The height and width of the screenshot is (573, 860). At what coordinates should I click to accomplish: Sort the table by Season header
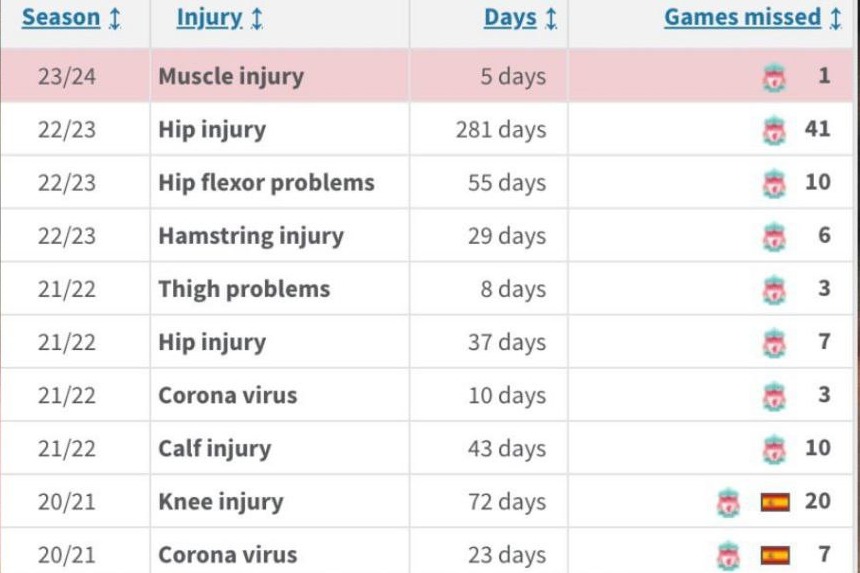(61, 18)
